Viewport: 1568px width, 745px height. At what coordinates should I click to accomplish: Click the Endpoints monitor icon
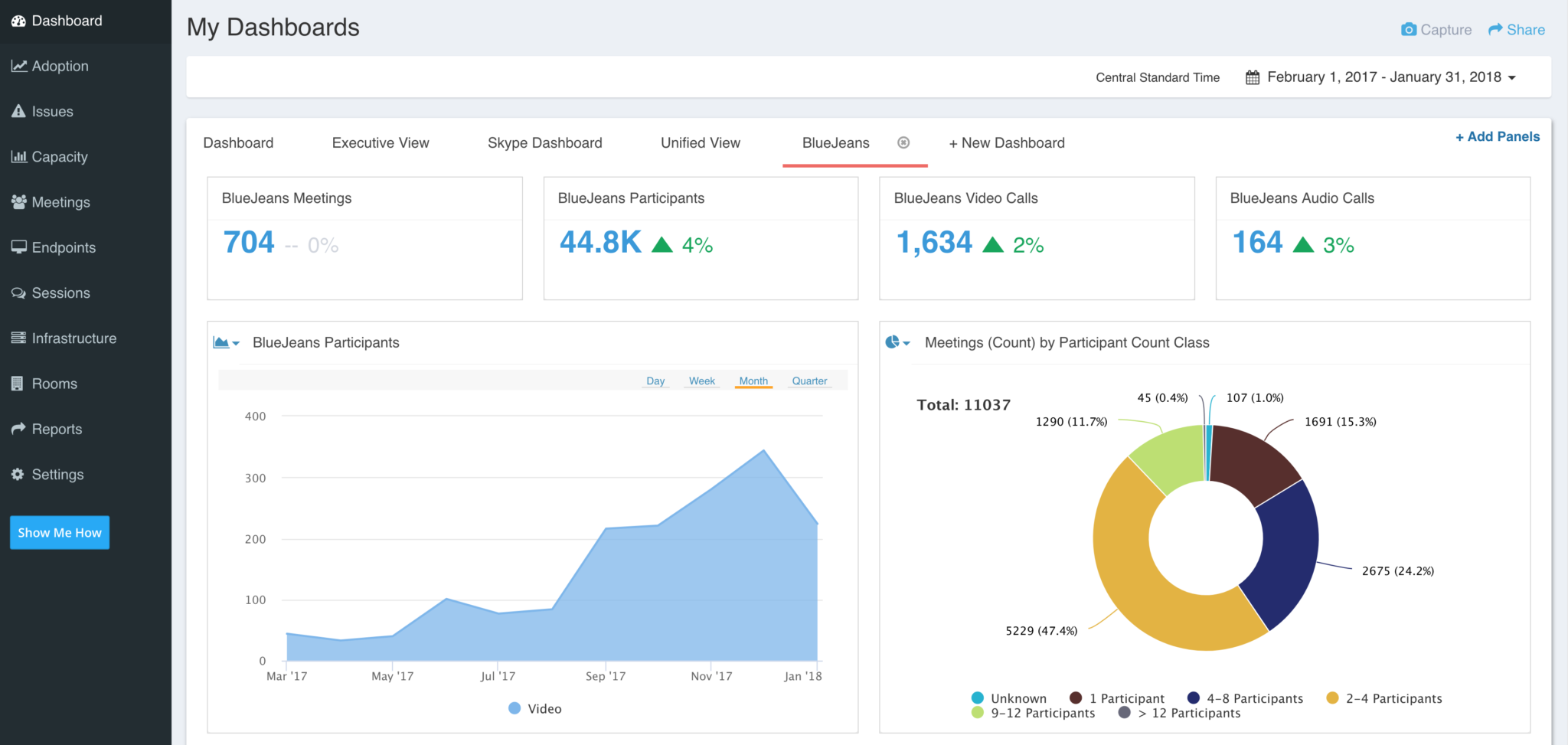point(19,247)
